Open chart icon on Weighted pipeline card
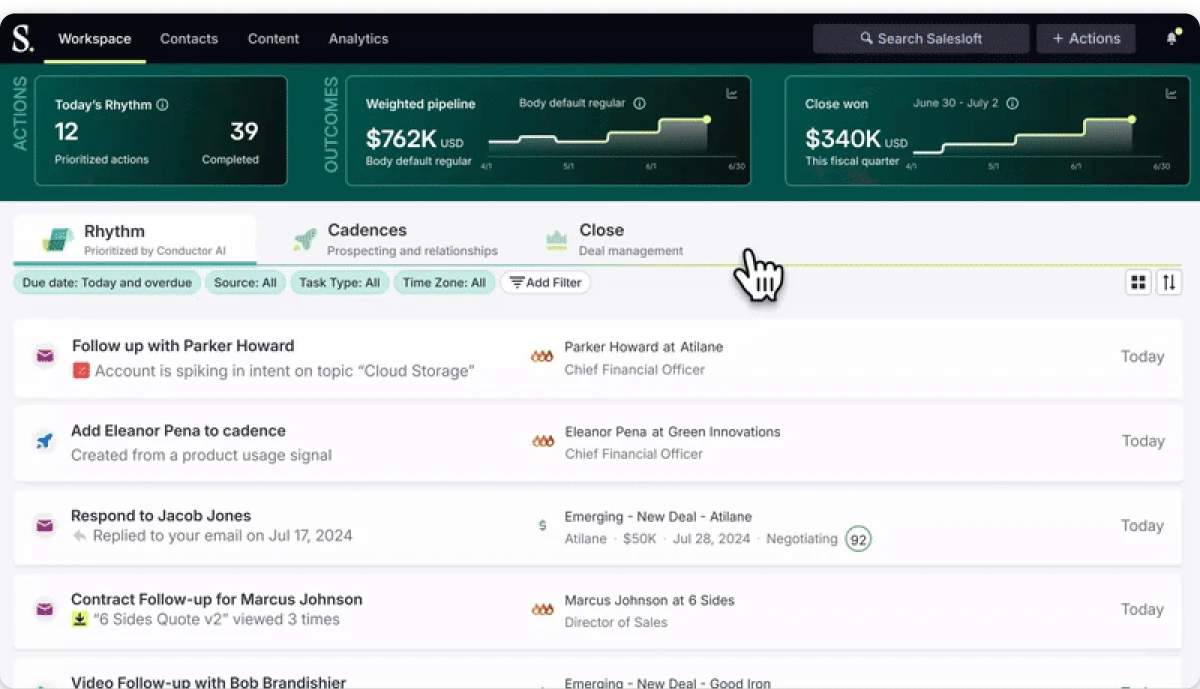This screenshot has width=1200, height=689. coord(732,94)
